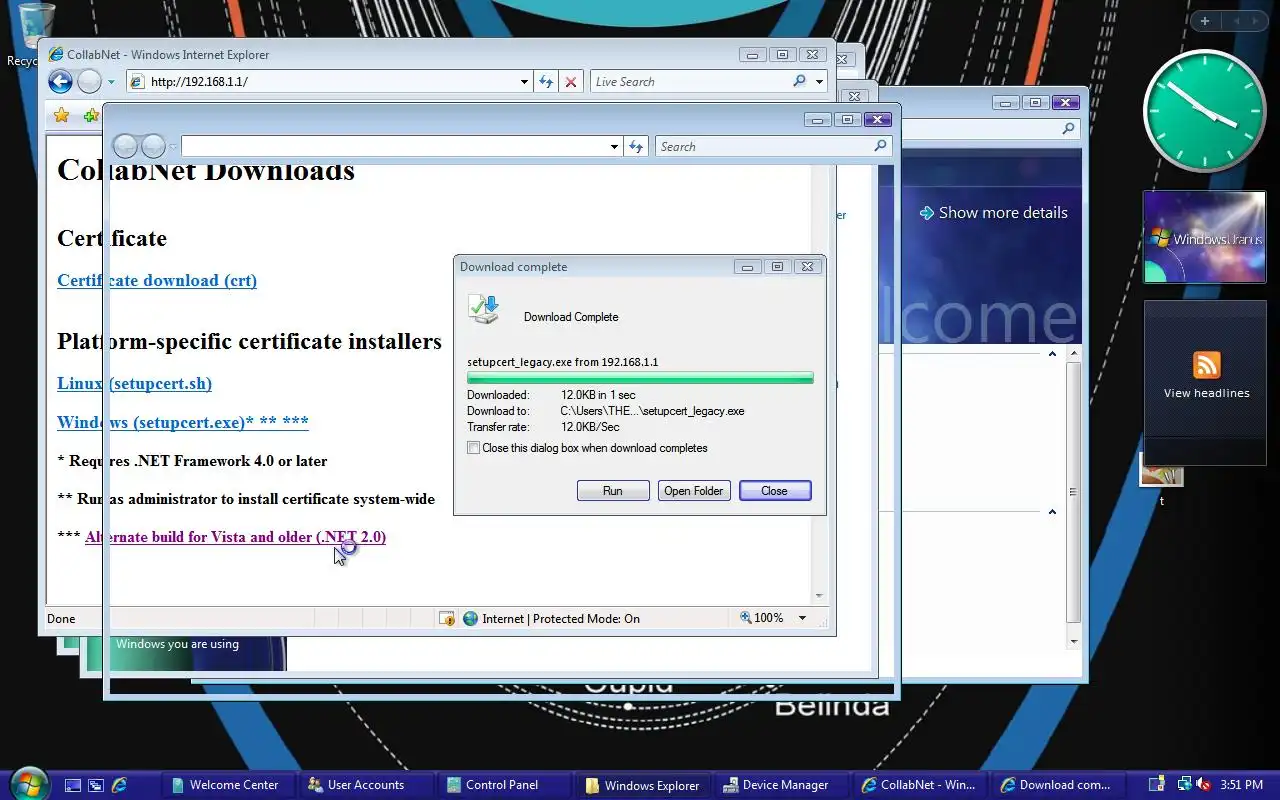The width and height of the screenshot is (1280, 800).
Task: Open Favorites Center star icon in IE
Action: pos(61,116)
